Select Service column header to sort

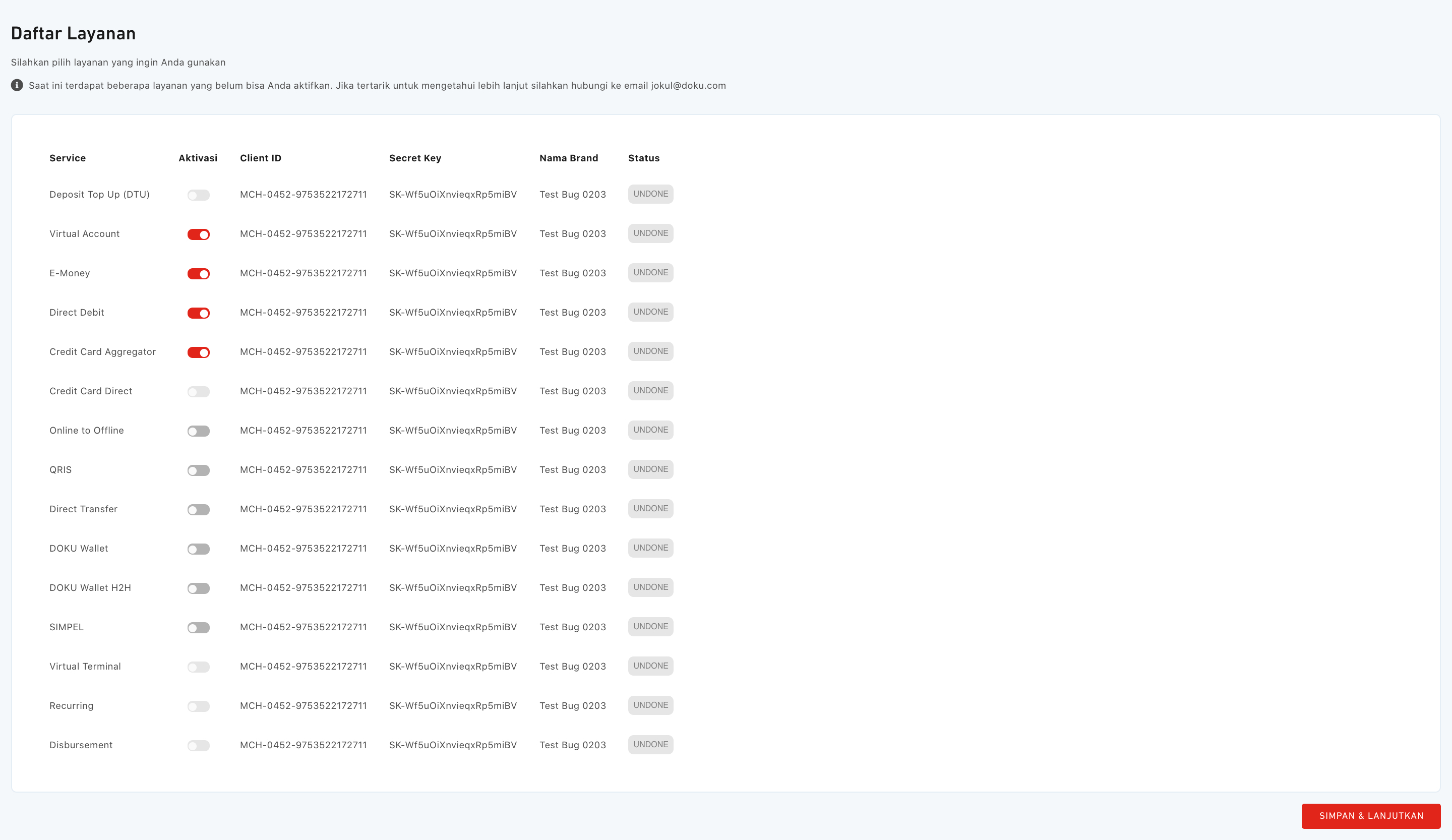tap(67, 157)
